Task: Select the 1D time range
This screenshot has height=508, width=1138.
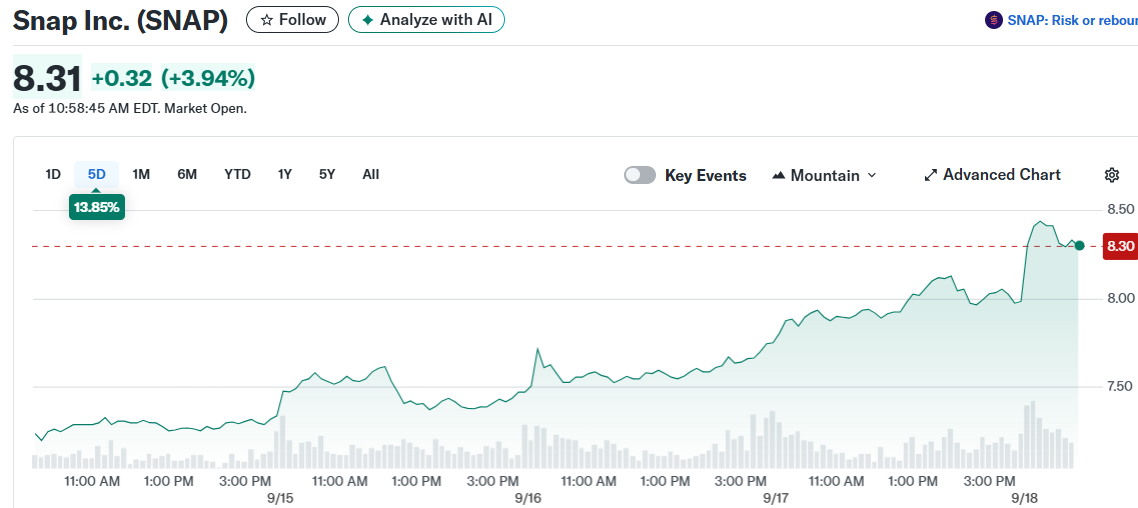Action: (x=53, y=174)
